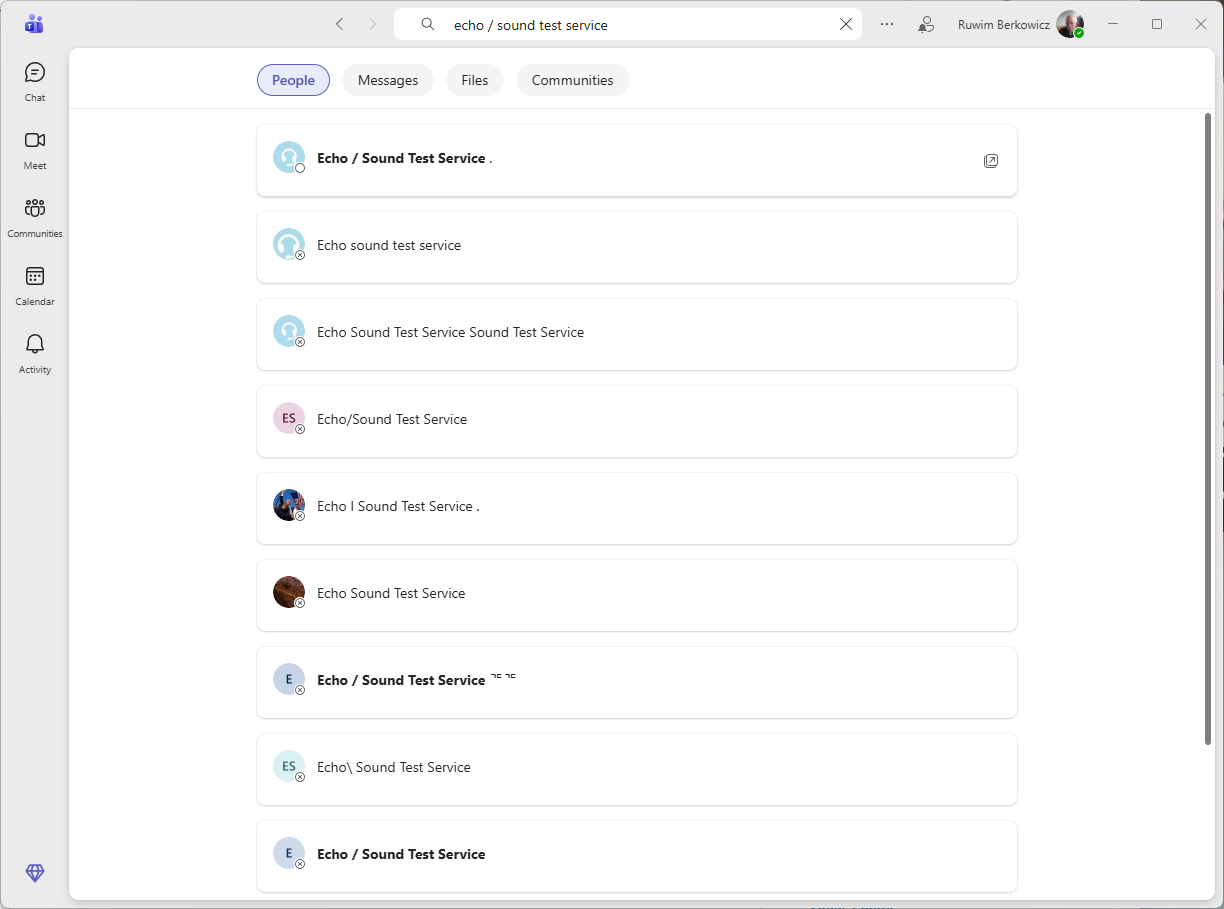Open Ruwim Berkowicz profile picture menu

(1070, 24)
